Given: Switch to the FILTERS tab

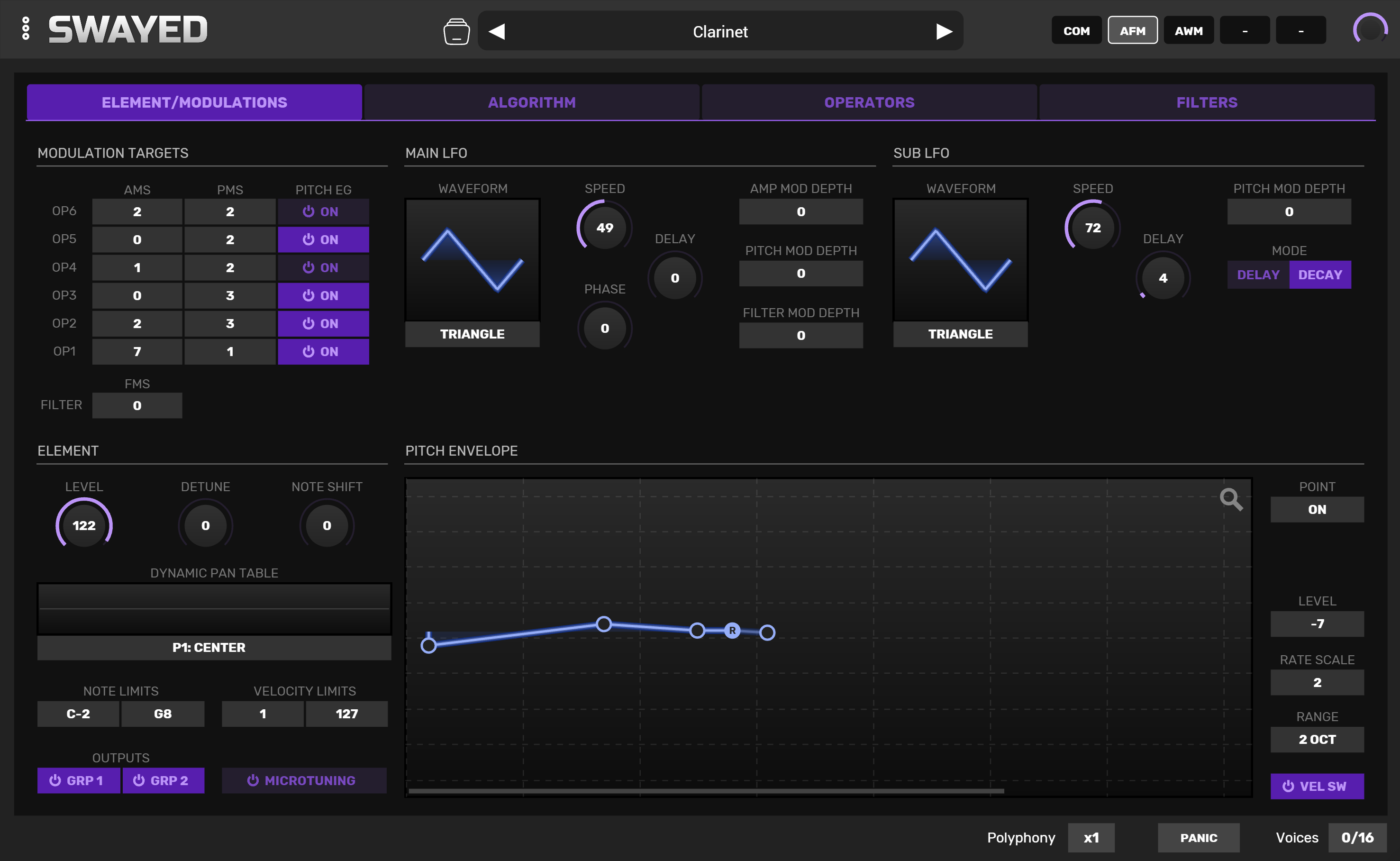Looking at the screenshot, I should (1207, 102).
